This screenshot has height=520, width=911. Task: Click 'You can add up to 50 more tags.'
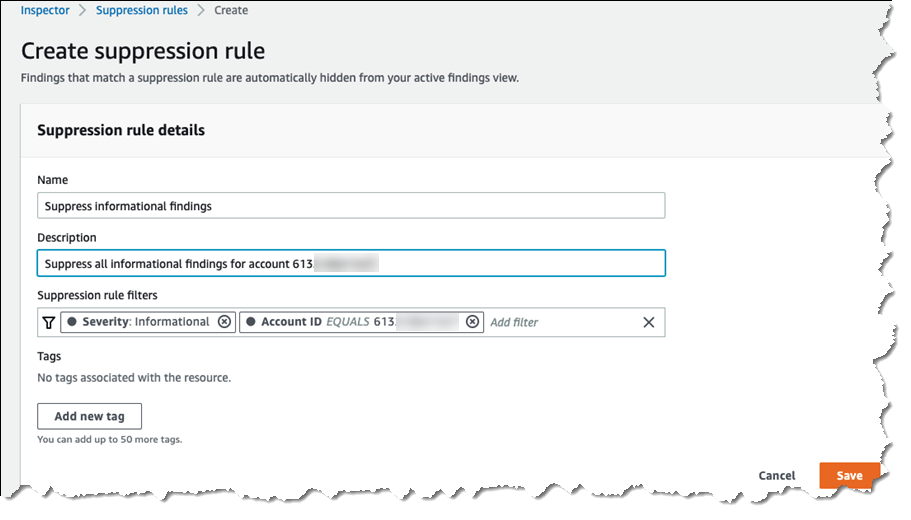tap(110, 439)
